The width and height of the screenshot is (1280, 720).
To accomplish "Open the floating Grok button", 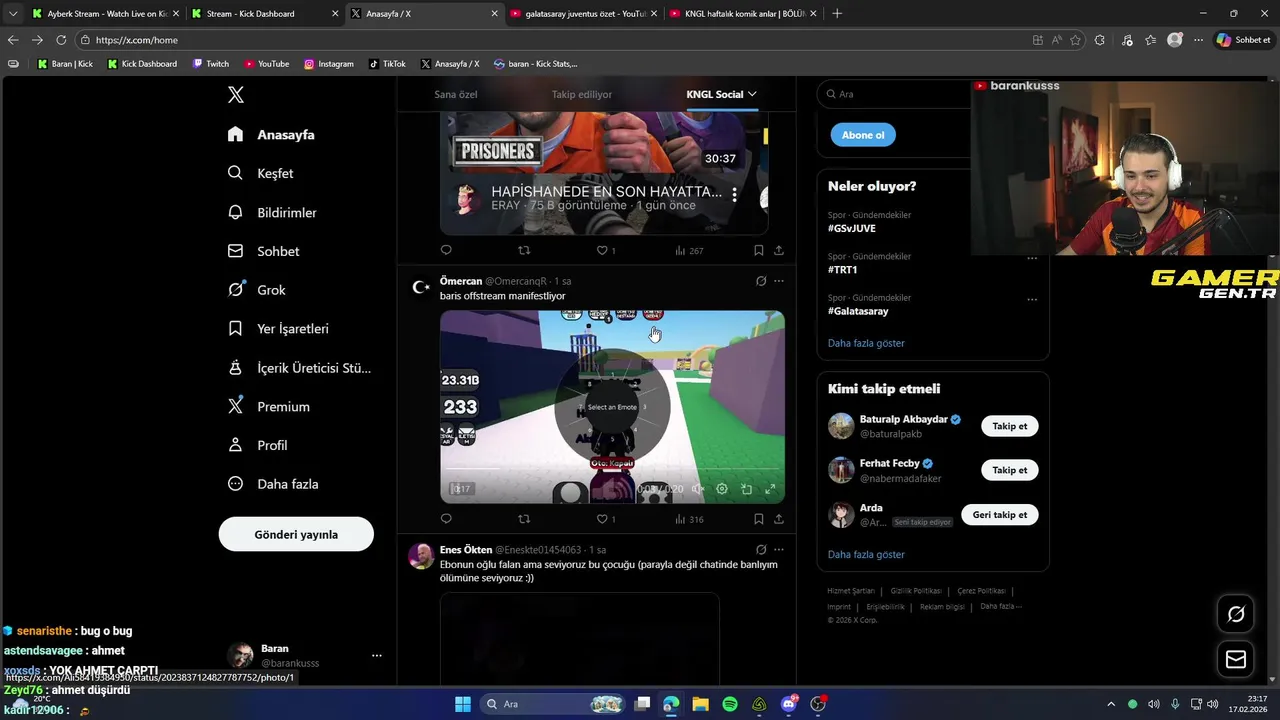I will click(1236, 614).
